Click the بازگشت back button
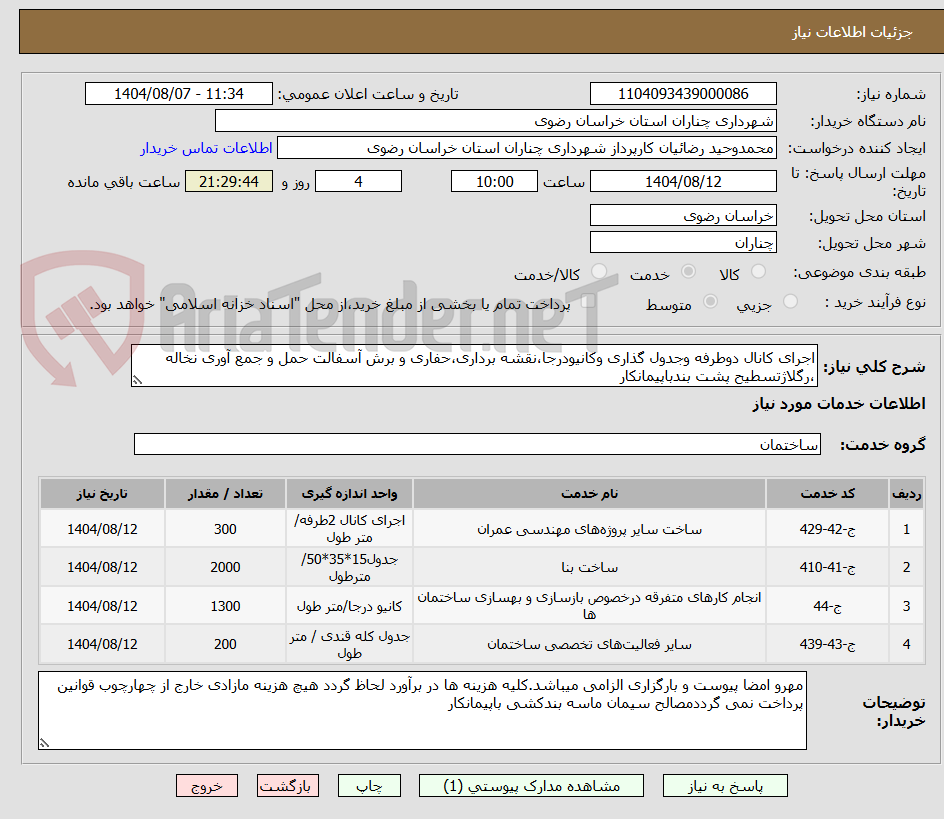Screen dimensions: 944x819 (288, 786)
